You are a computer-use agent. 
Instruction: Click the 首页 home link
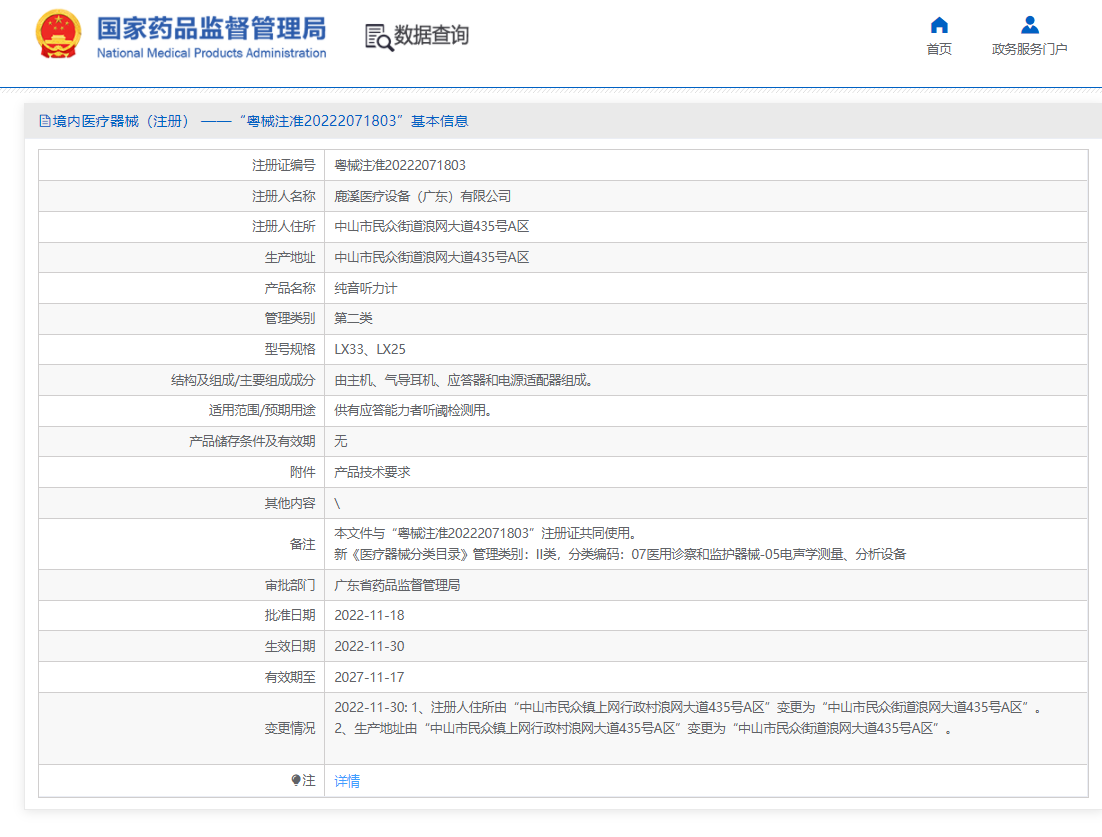tap(938, 47)
